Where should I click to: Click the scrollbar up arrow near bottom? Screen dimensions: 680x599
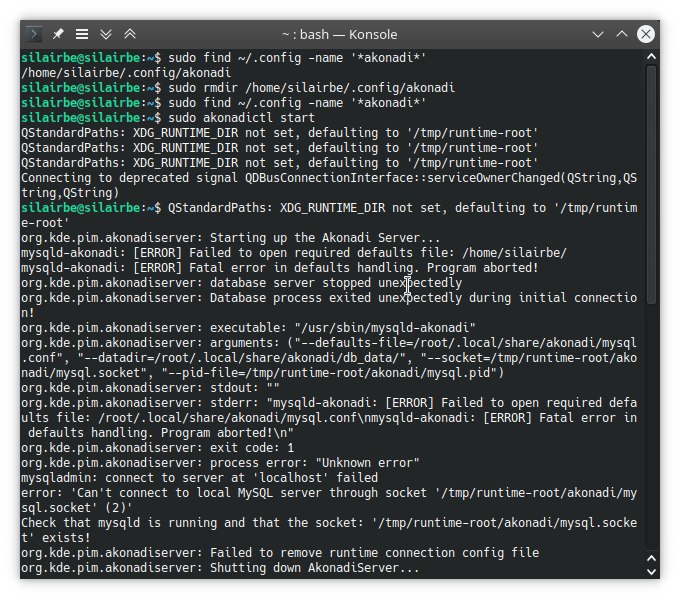click(x=651, y=558)
